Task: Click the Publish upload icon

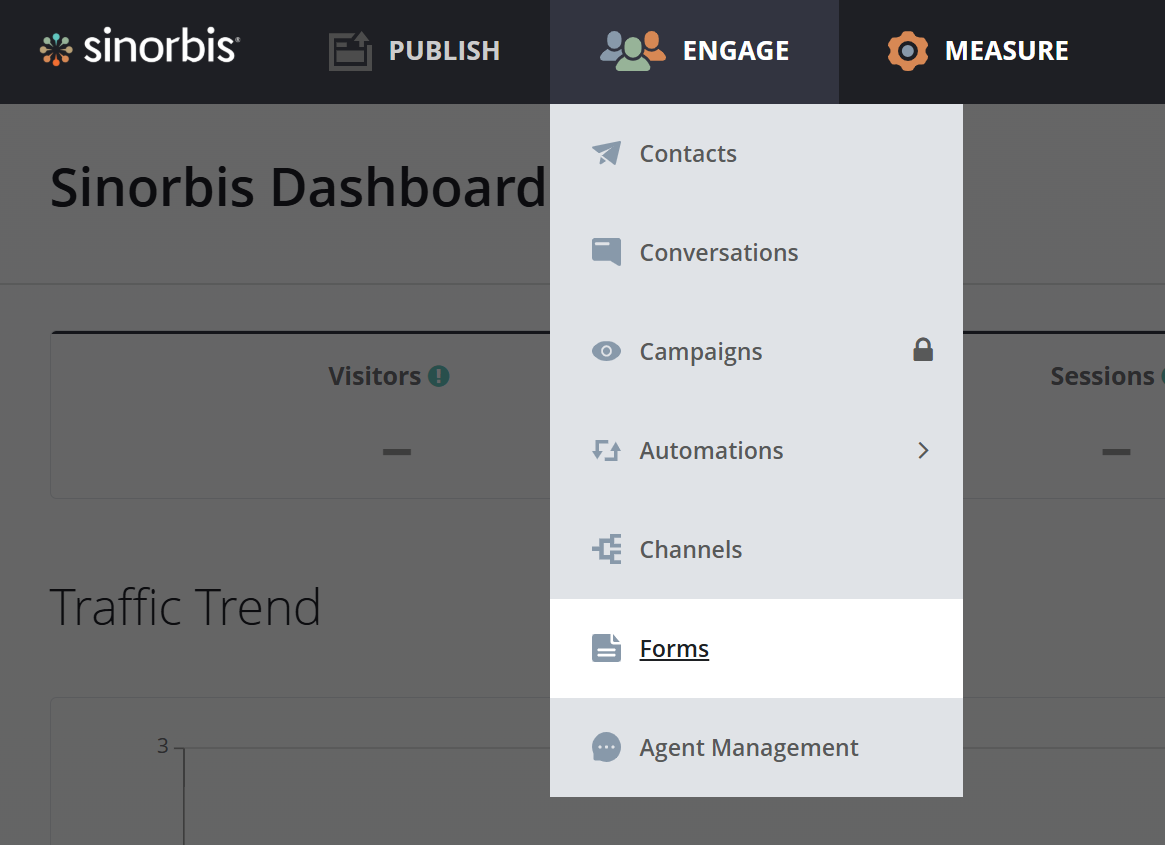Action: point(350,50)
